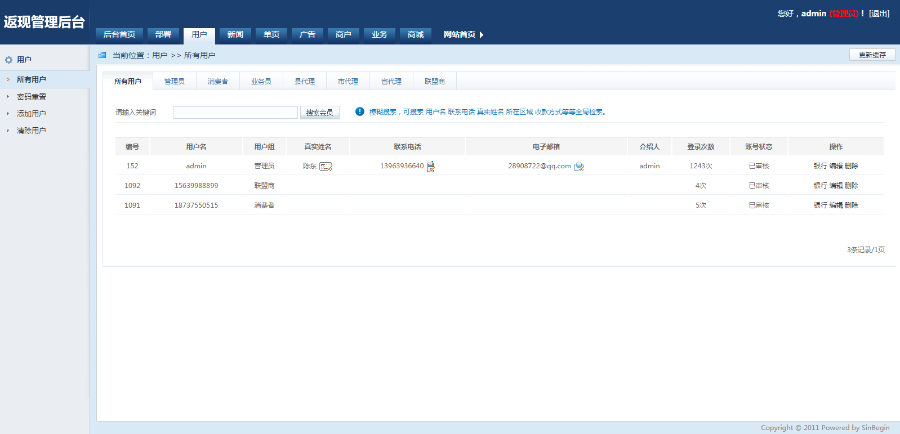Click the 1243次 login count cell
Image resolution: width=900 pixels, height=434 pixels.
701,166
